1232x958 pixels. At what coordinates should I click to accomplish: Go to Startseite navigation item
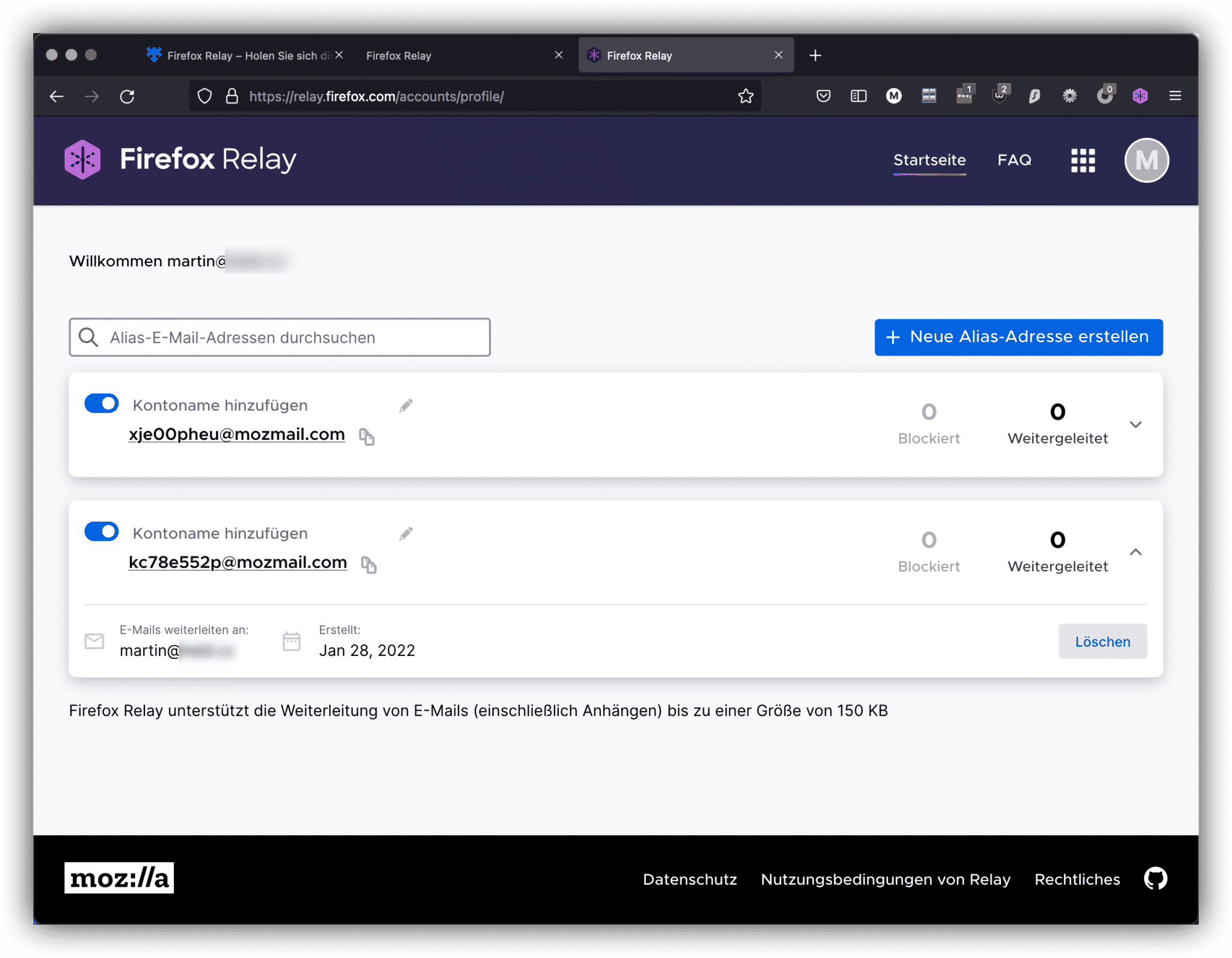(929, 160)
